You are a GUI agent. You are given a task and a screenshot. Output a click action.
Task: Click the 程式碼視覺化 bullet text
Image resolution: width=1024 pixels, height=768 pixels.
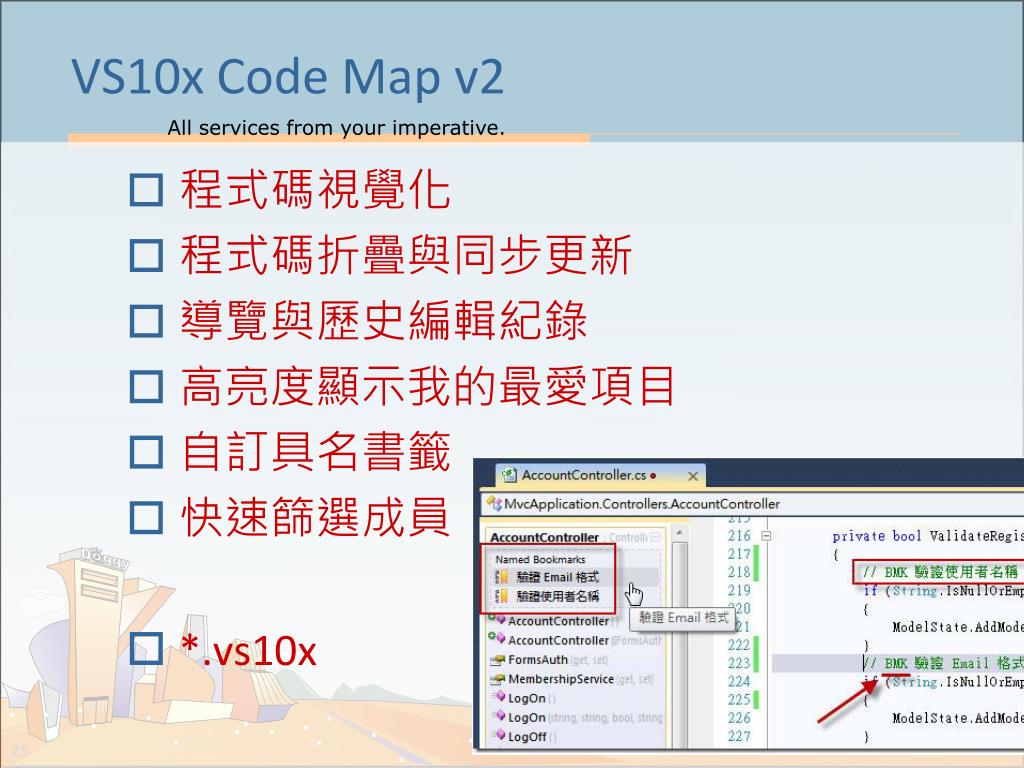tap(315, 190)
